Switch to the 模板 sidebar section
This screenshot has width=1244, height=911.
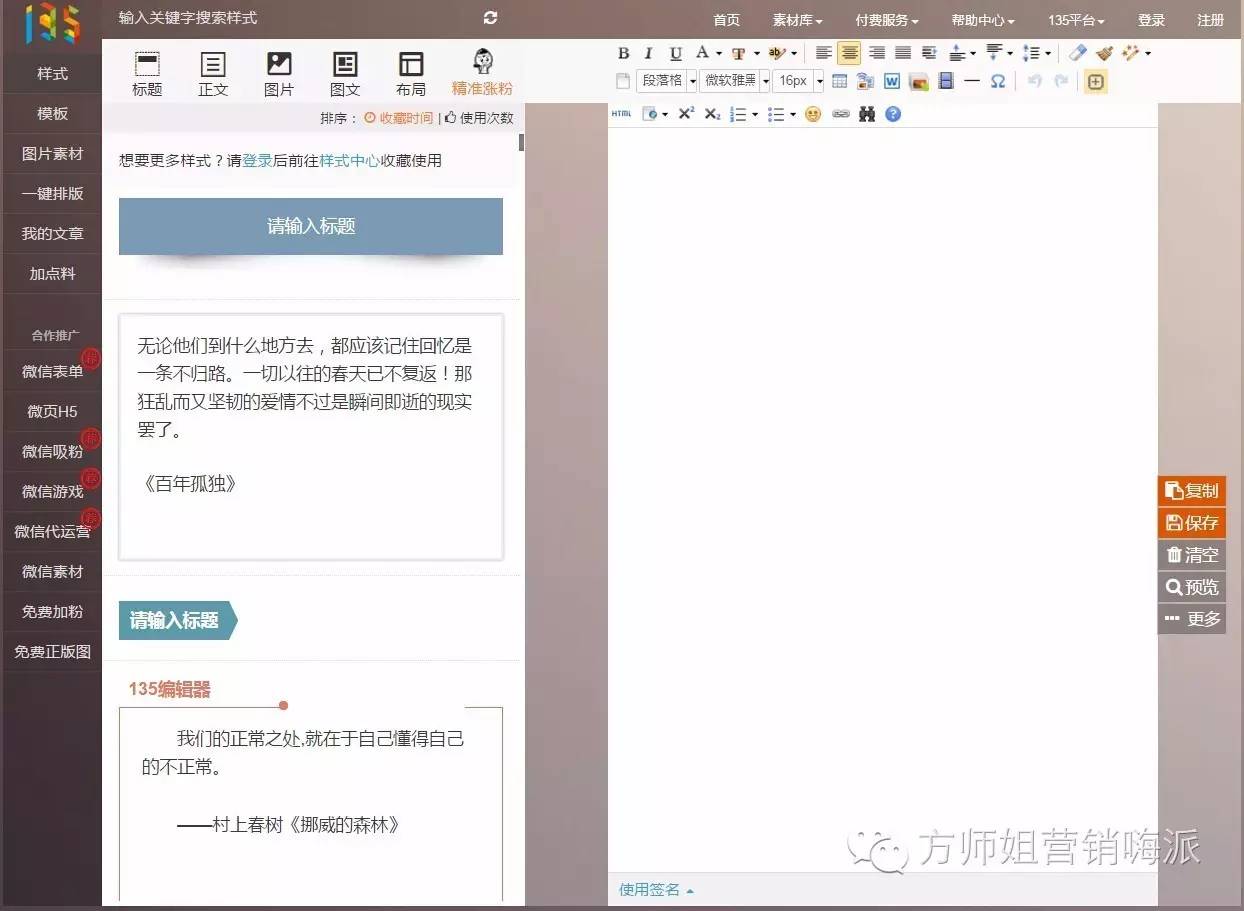51,113
